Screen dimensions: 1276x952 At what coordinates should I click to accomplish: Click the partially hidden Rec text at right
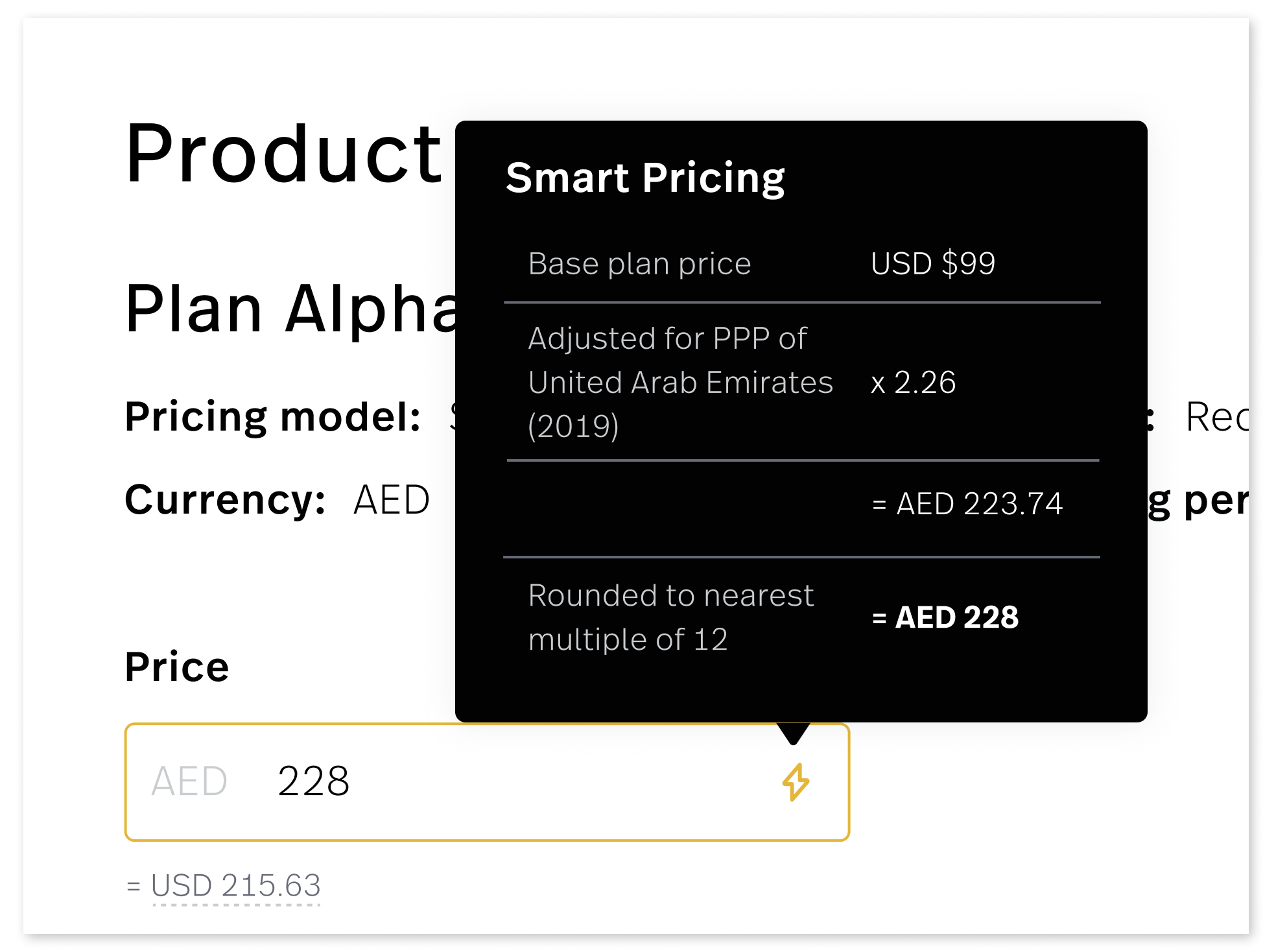[1216, 416]
